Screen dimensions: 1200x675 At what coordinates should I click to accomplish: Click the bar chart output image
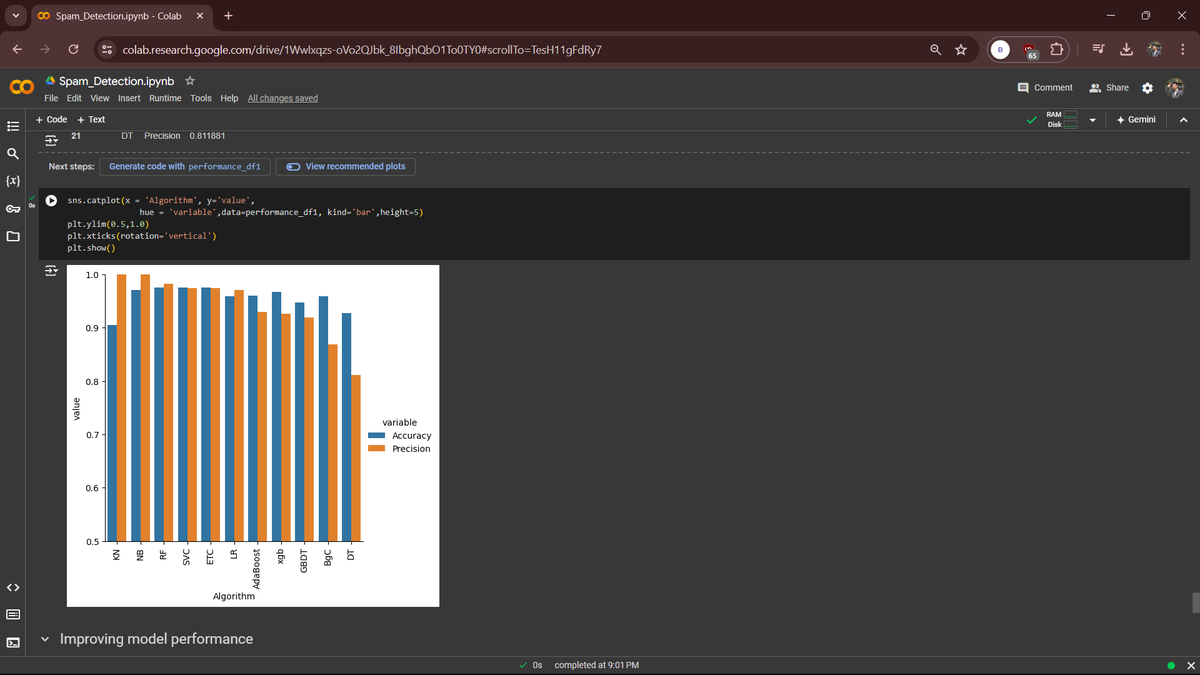click(253, 436)
